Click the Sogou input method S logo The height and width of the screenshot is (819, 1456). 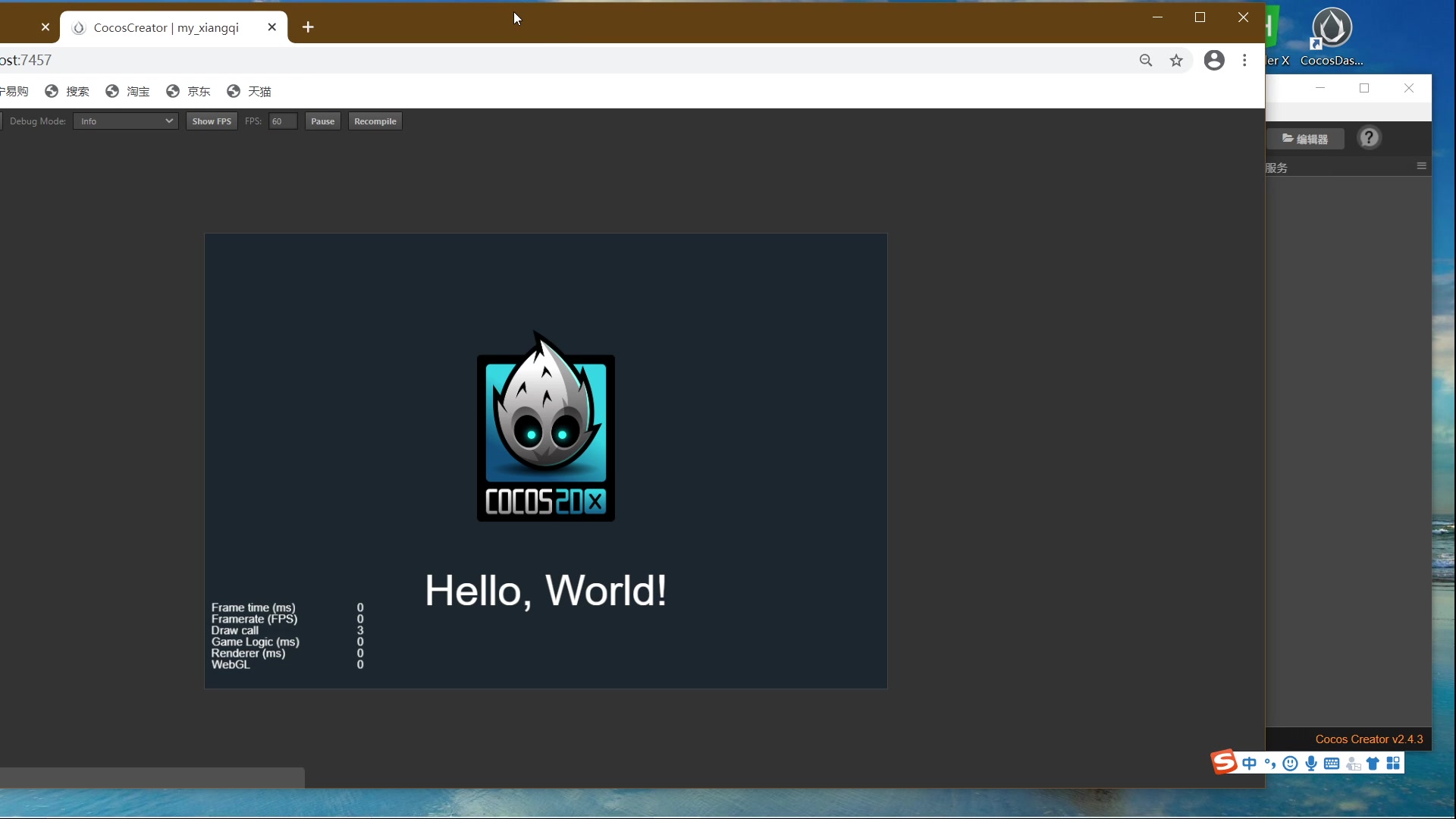[x=1225, y=762]
